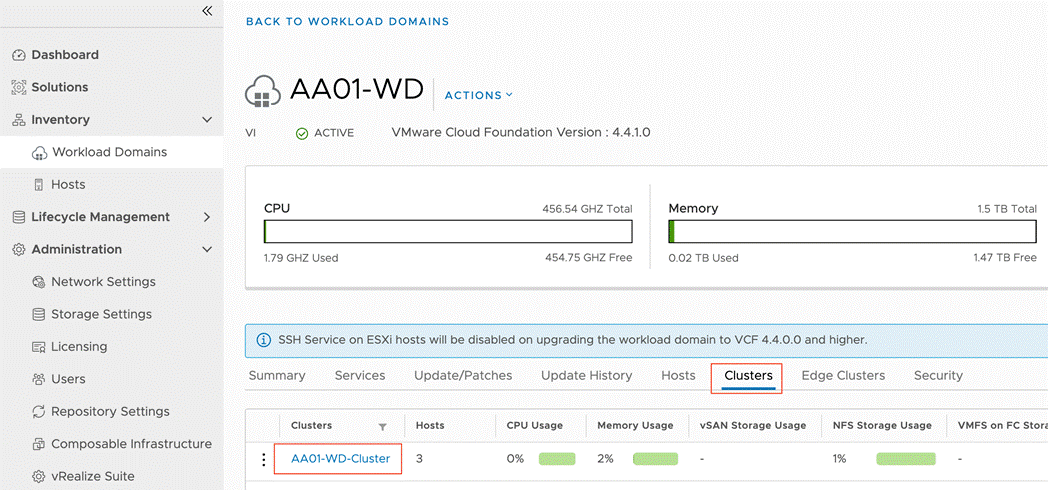This screenshot has height=490, width=1048.
Task: Click the Composable Infrastructure icon
Action: tap(39, 445)
